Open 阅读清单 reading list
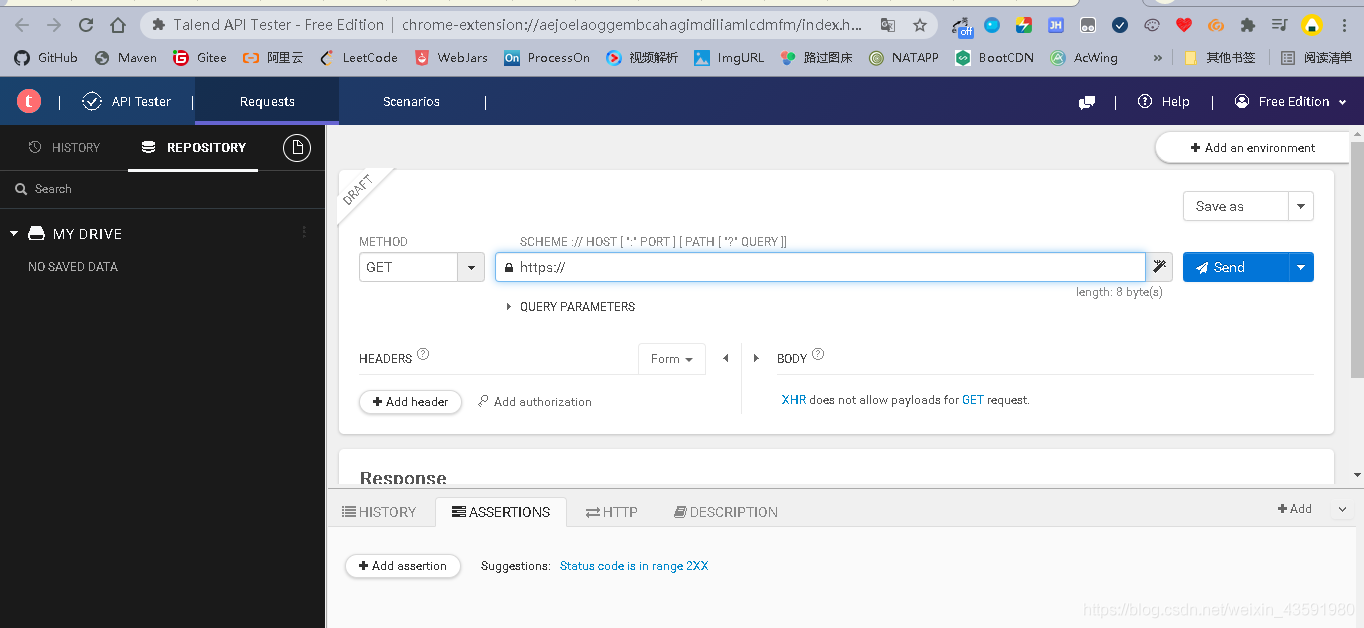The height and width of the screenshot is (628, 1364). click(x=1316, y=58)
